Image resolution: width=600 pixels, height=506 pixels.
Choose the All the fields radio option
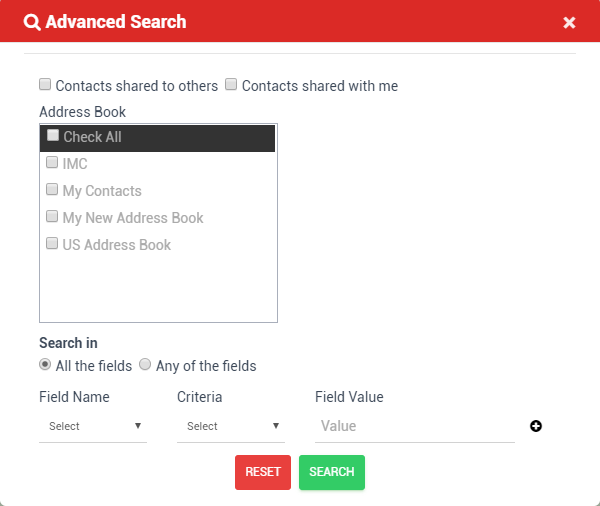click(x=45, y=365)
